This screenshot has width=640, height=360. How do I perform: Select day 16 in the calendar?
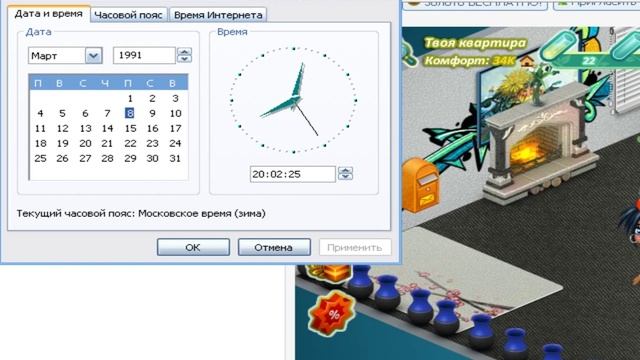pos(153,129)
